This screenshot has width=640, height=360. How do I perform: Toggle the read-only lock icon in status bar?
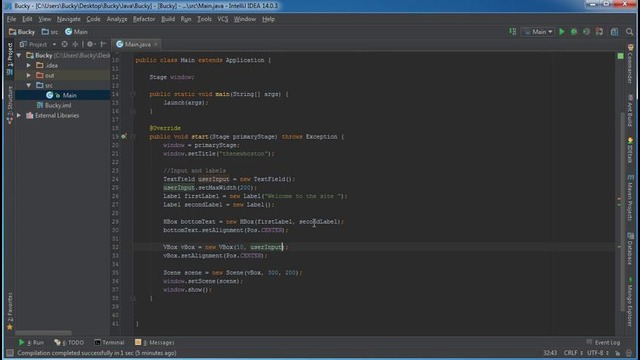click(x=618, y=353)
